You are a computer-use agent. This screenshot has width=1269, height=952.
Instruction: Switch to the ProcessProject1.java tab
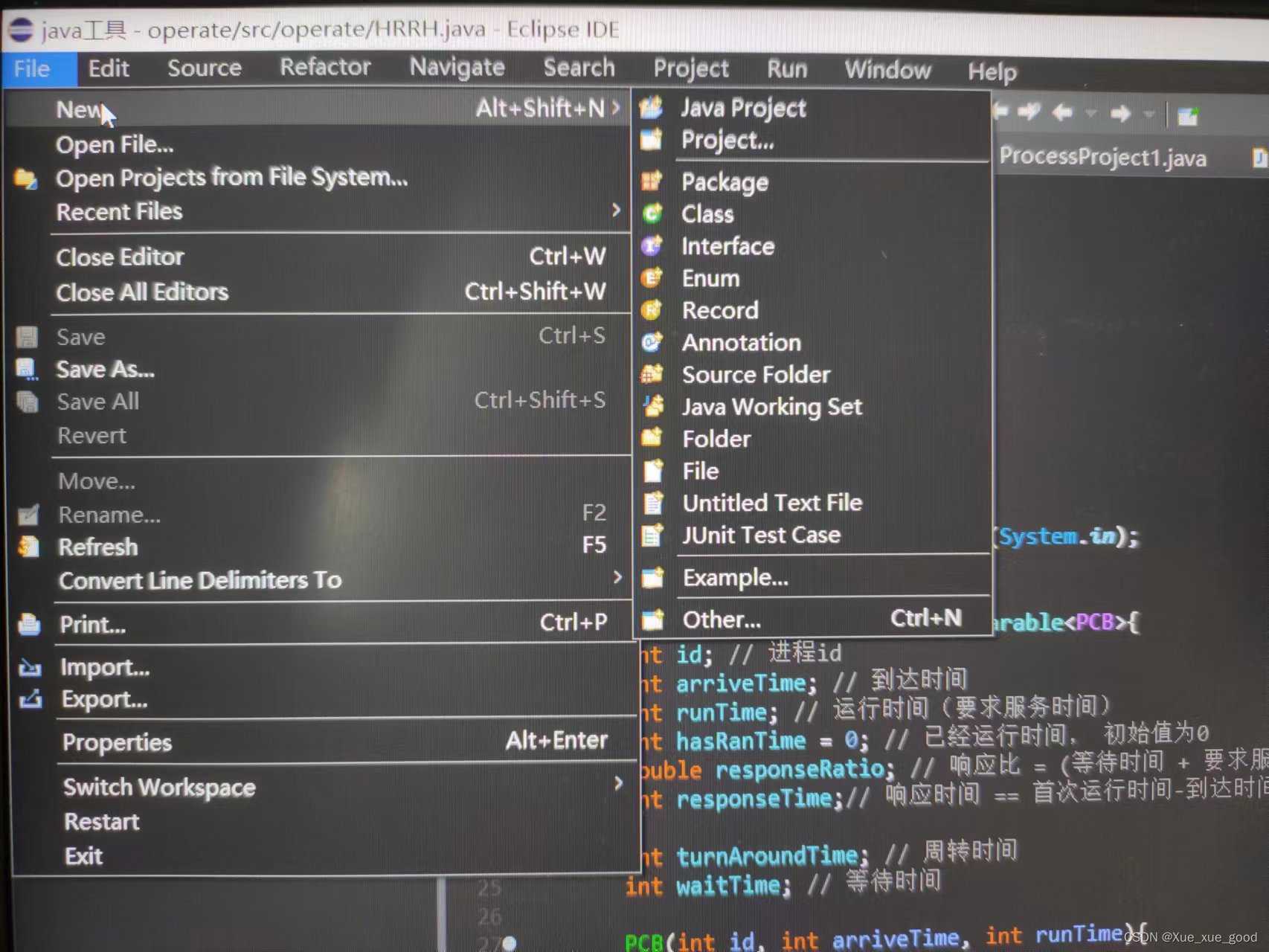[1102, 157]
